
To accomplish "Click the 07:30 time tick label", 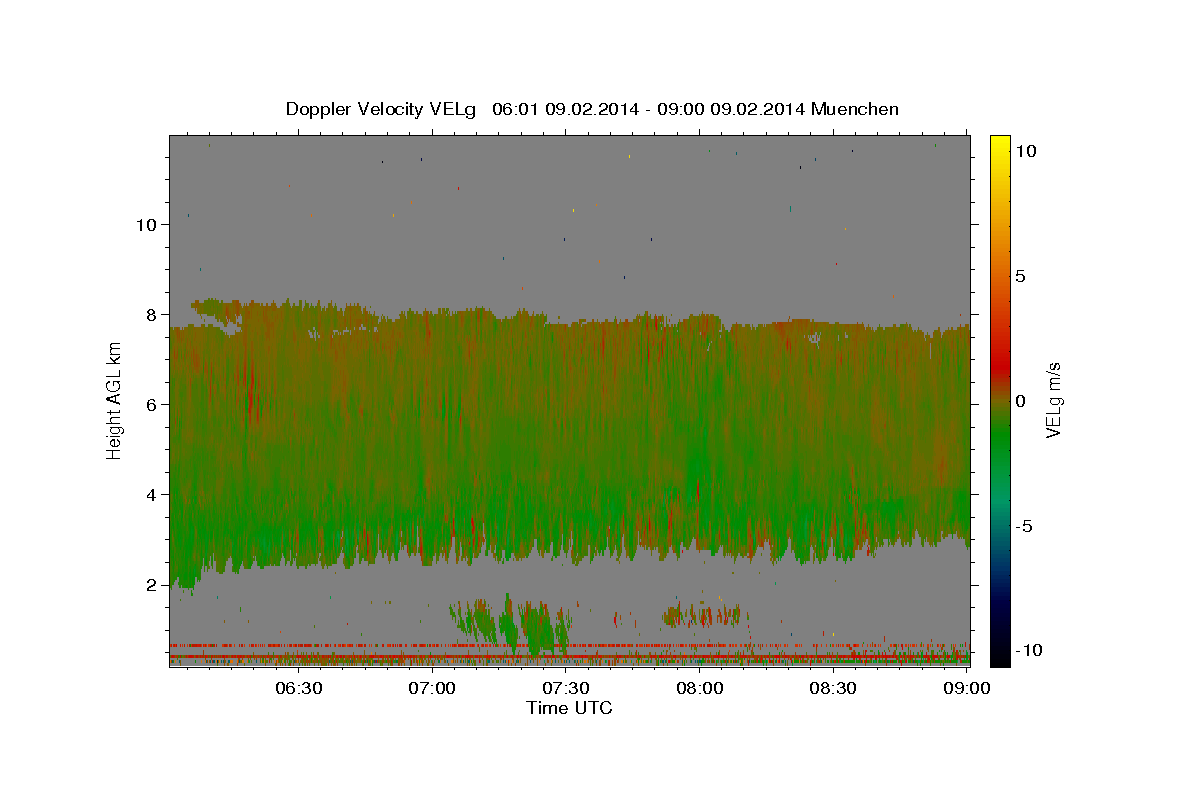I will (x=566, y=688).
